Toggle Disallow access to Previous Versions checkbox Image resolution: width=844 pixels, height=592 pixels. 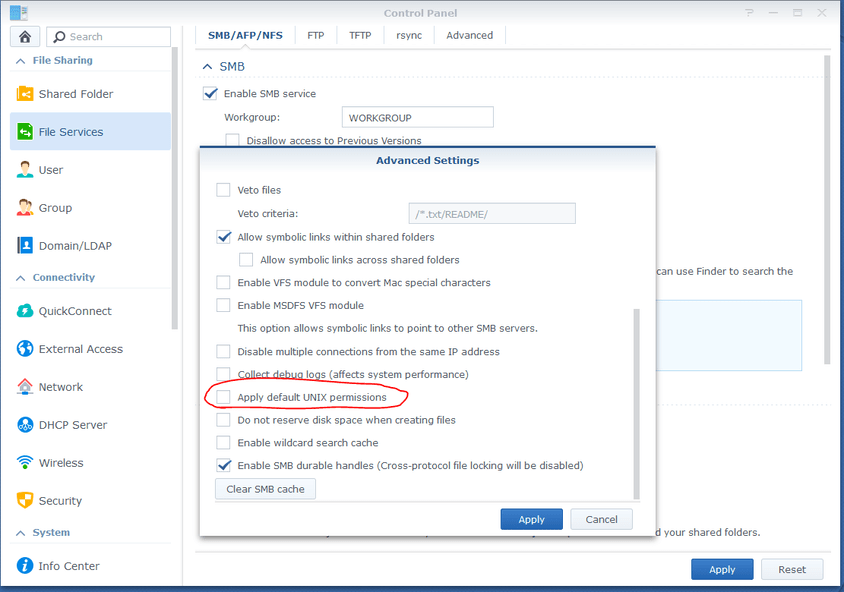(x=233, y=140)
